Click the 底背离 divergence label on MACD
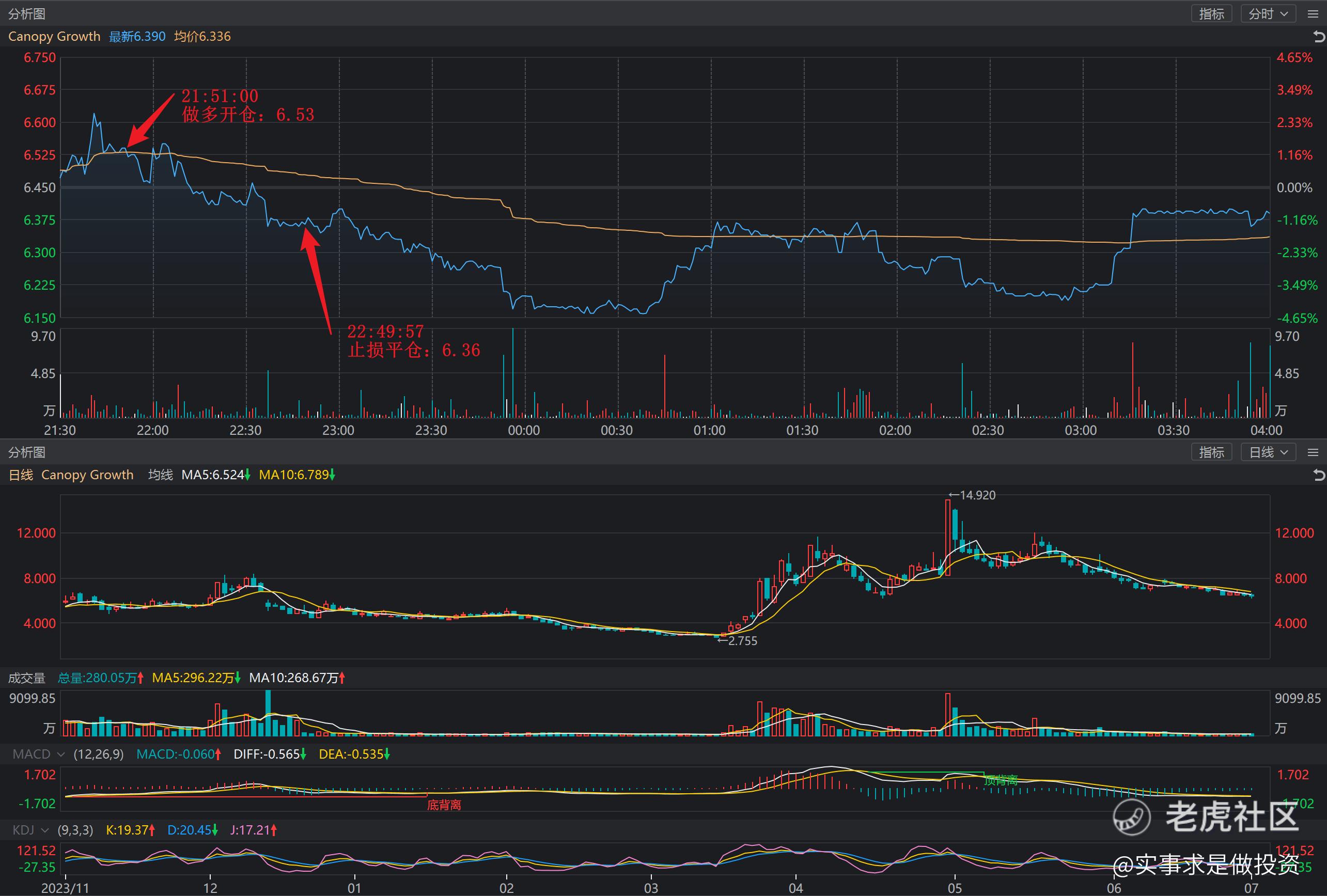 pyautogui.click(x=444, y=805)
